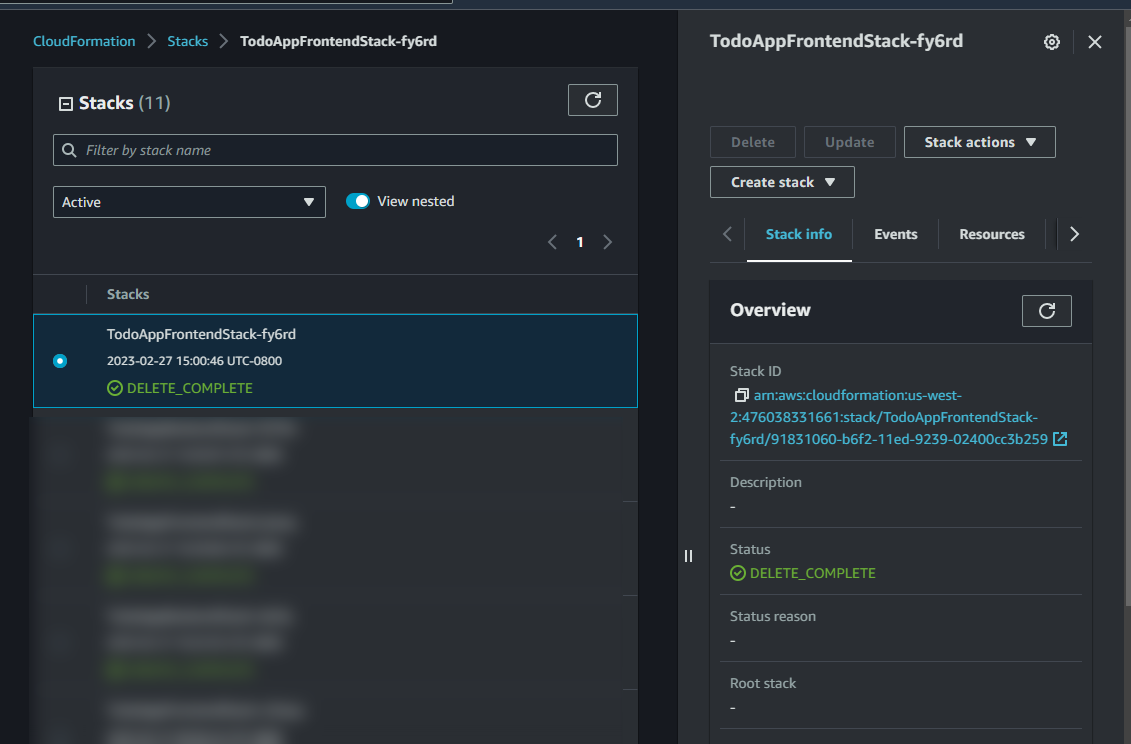The width and height of the screenshot is (1131, 744).
Task: Copy the Stack ID to clipboard
Action: coord(741,395)
